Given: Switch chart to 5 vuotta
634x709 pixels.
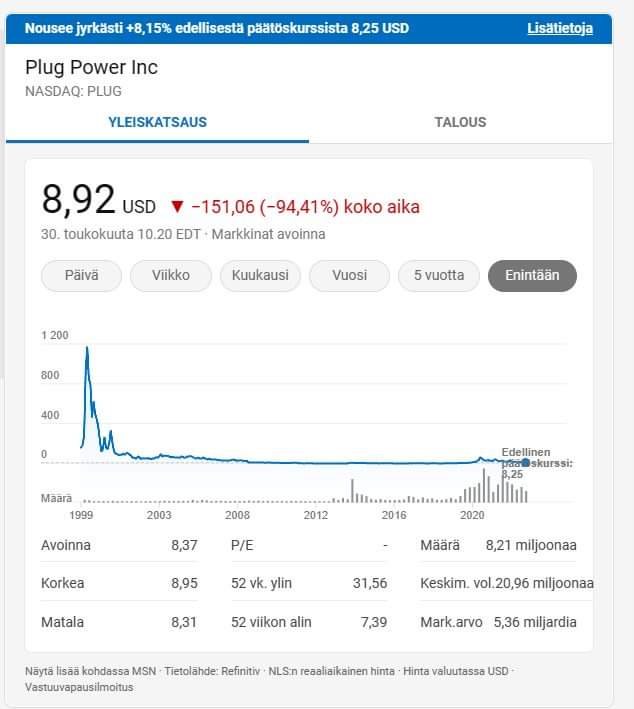Looking at the screenshot, I should tap(438, 275).
